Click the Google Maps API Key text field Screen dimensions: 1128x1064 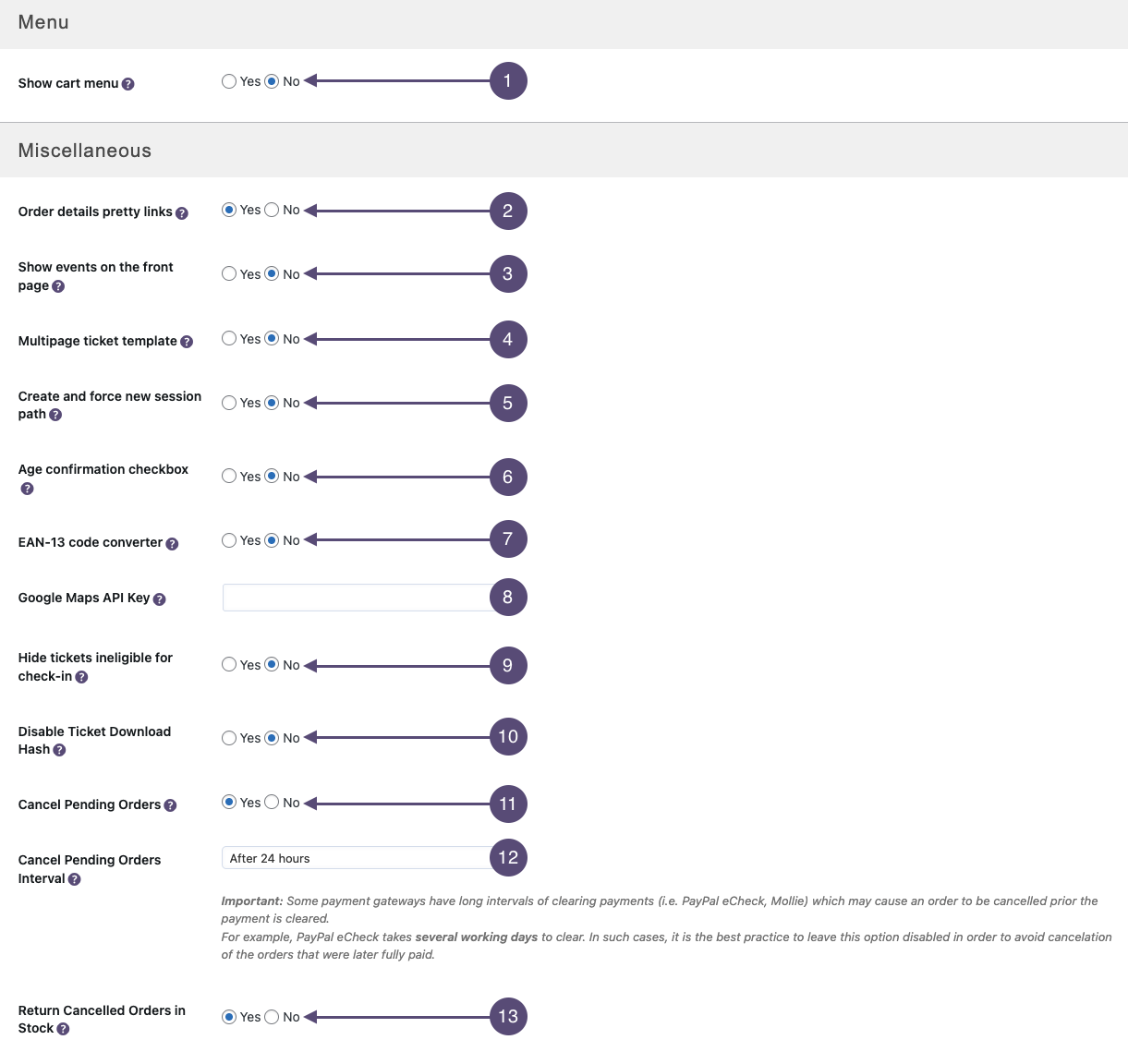(x=356, y=598)
